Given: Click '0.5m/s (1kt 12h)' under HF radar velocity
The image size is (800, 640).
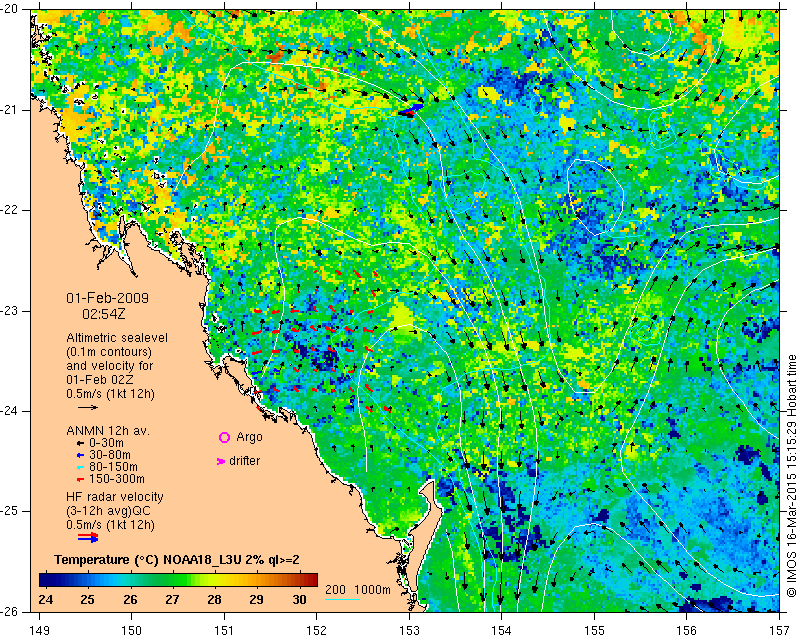Looking at the screenshot, I should tap(110, 525).
